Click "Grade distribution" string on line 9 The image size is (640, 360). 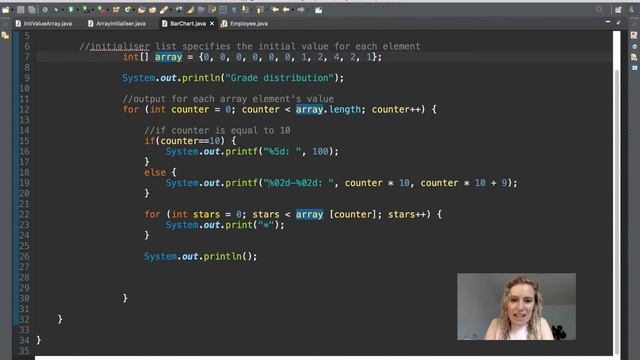click(280, 78)
